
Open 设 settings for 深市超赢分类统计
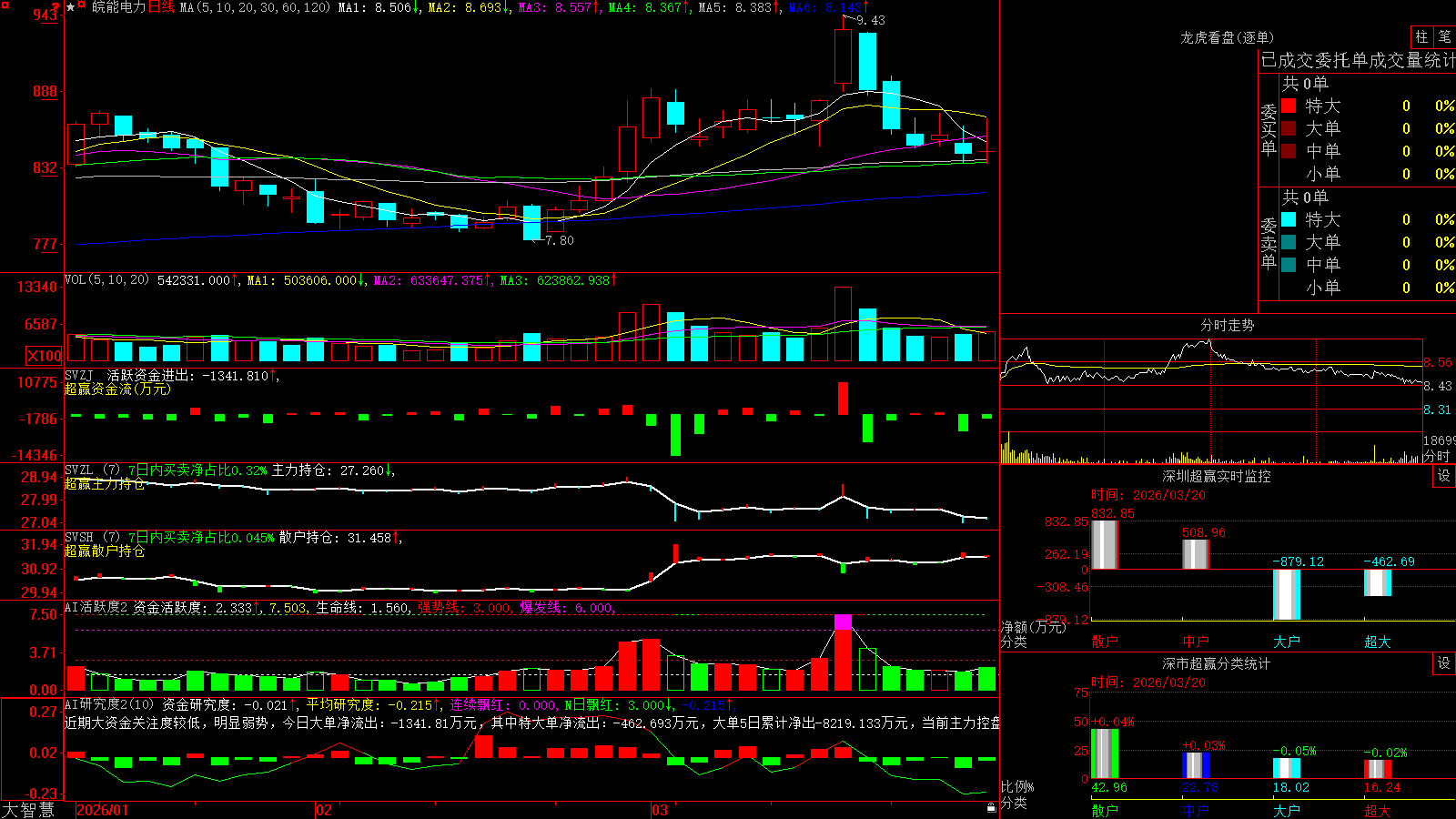coord(1444,663)
